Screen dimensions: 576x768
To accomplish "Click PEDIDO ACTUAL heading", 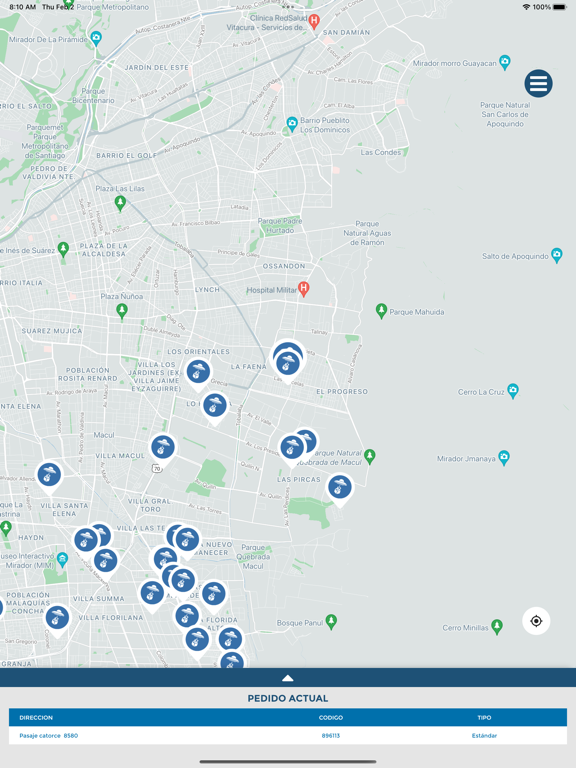I will click(288, 698).
